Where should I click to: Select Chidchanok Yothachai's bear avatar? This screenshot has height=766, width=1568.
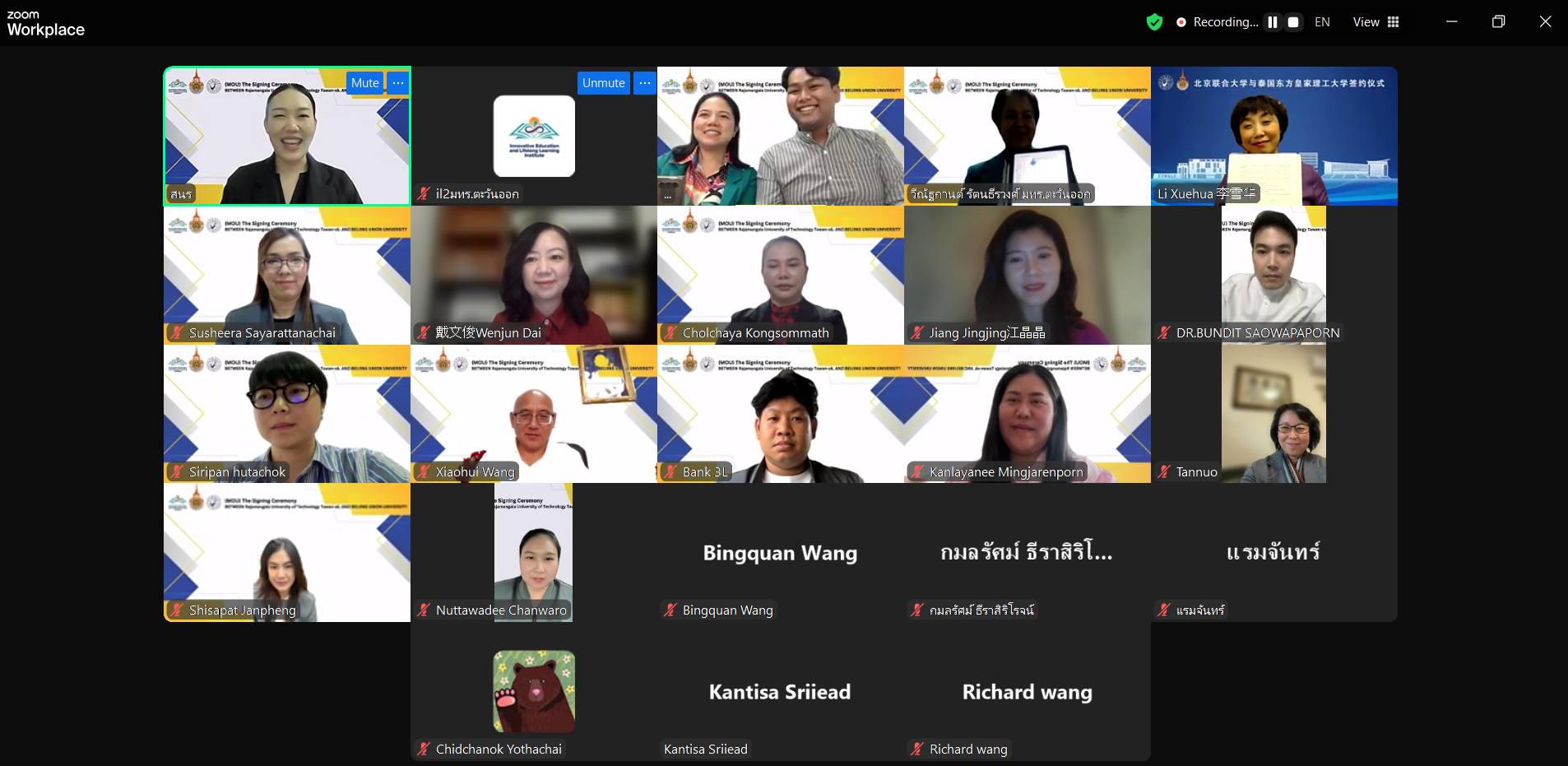534,691
